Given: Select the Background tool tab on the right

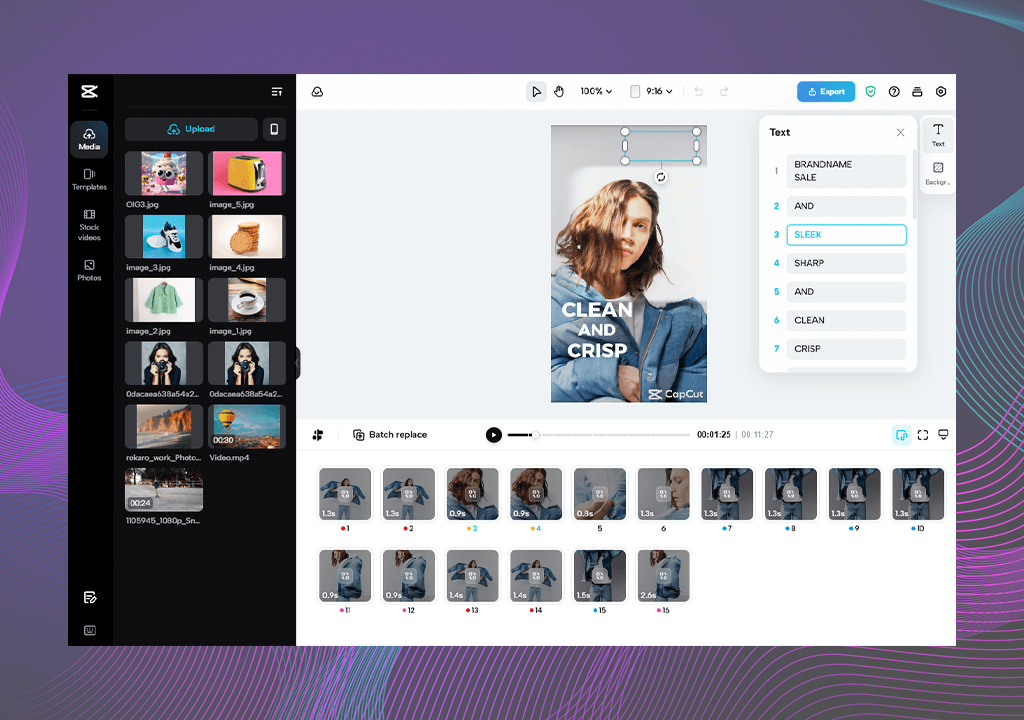Looking at the screenshot, I should coord(938,173).
